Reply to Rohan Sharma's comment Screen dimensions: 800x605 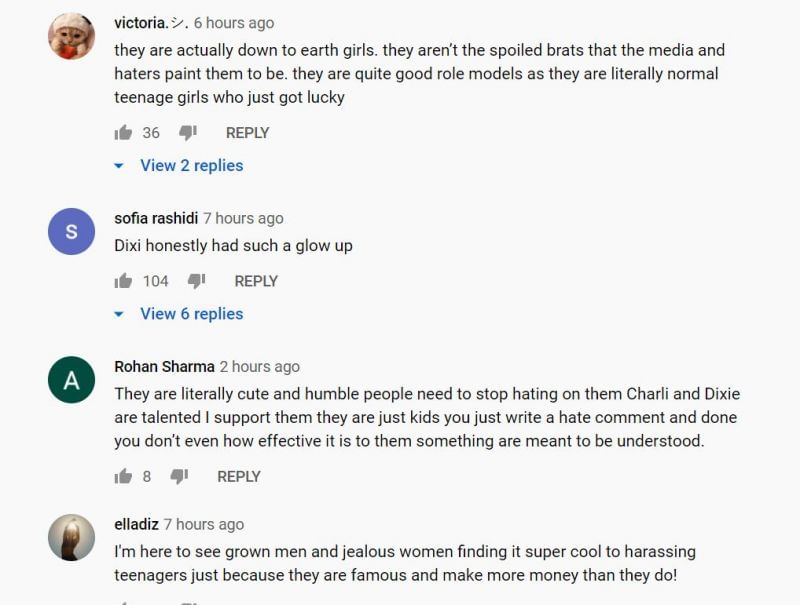tap(239, 477)
